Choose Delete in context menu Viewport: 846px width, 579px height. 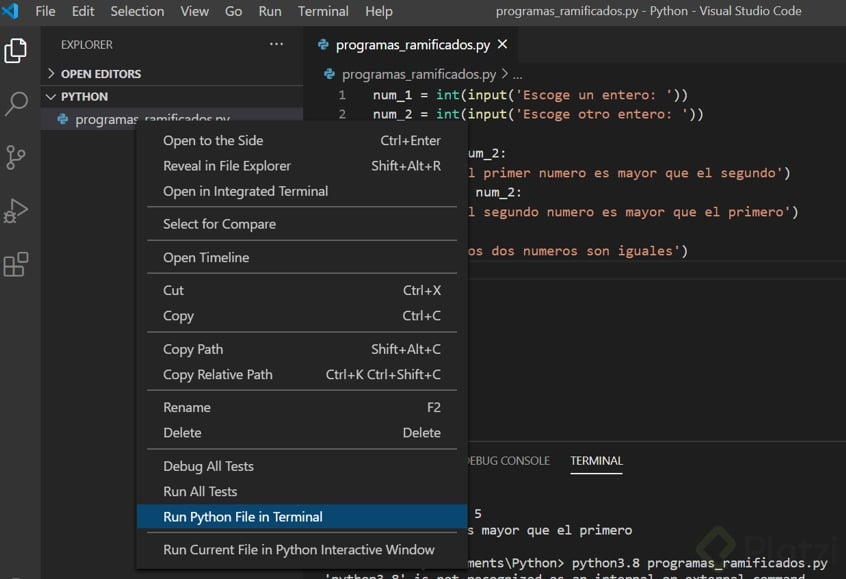click(x=302, y=433)
